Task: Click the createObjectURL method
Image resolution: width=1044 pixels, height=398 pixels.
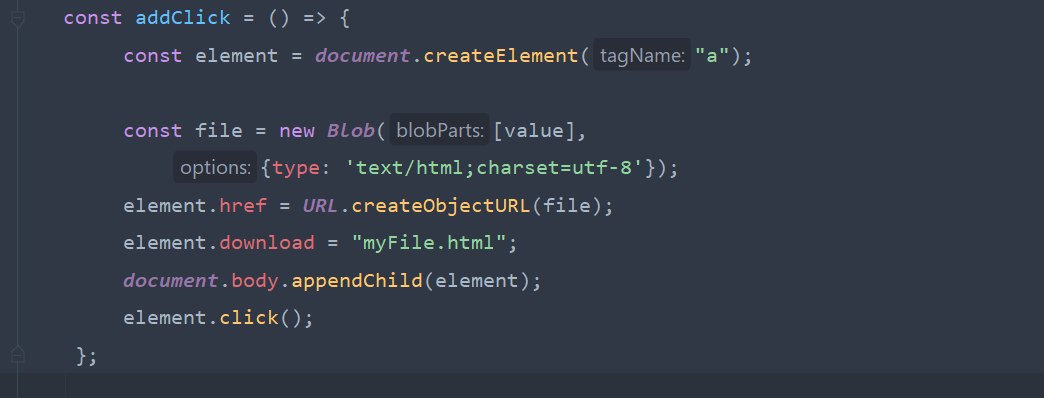Action: click(441, 206)
